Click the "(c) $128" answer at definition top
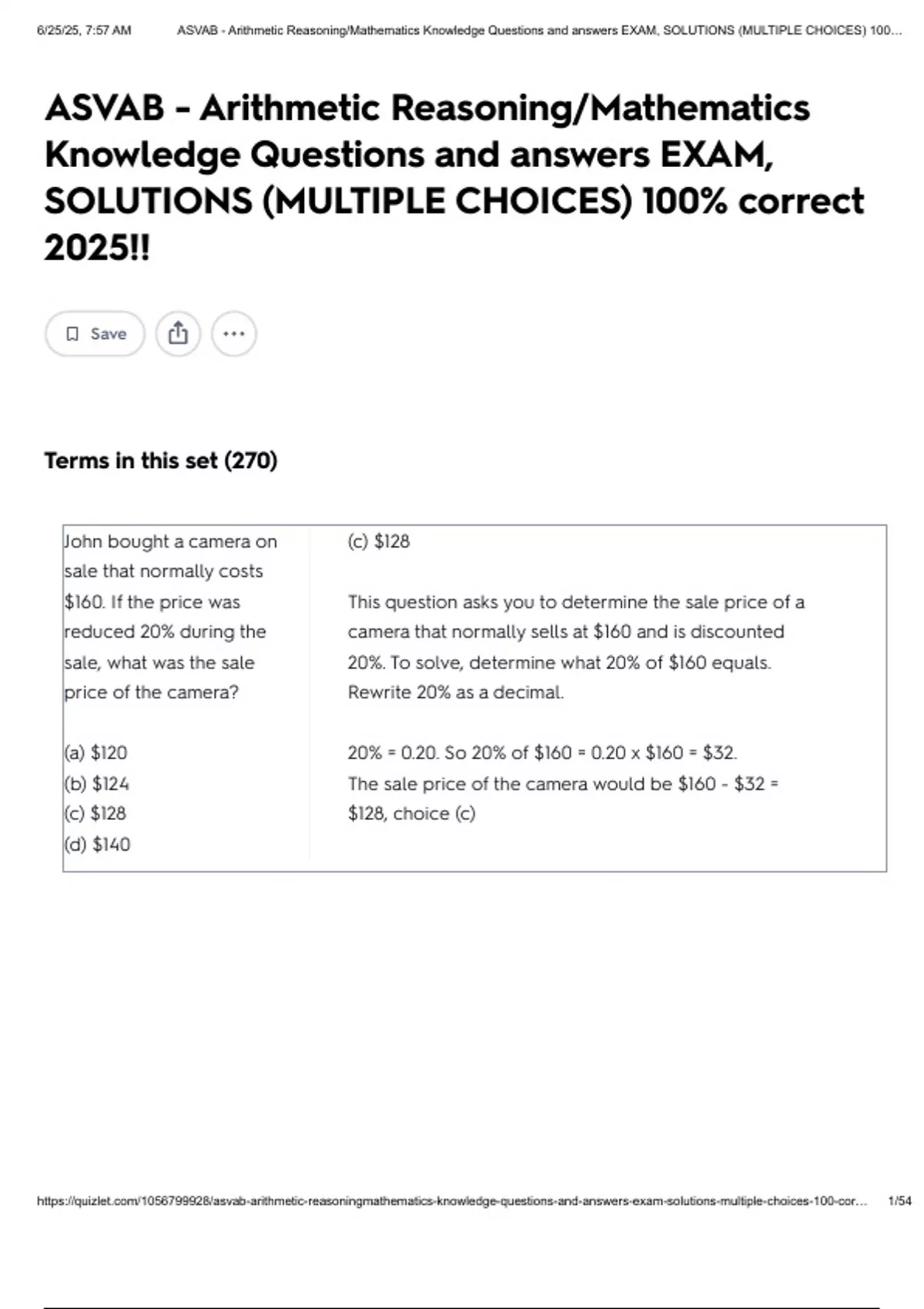The image size is (924, 1309). pyautogui.click(x=379, y=541)
